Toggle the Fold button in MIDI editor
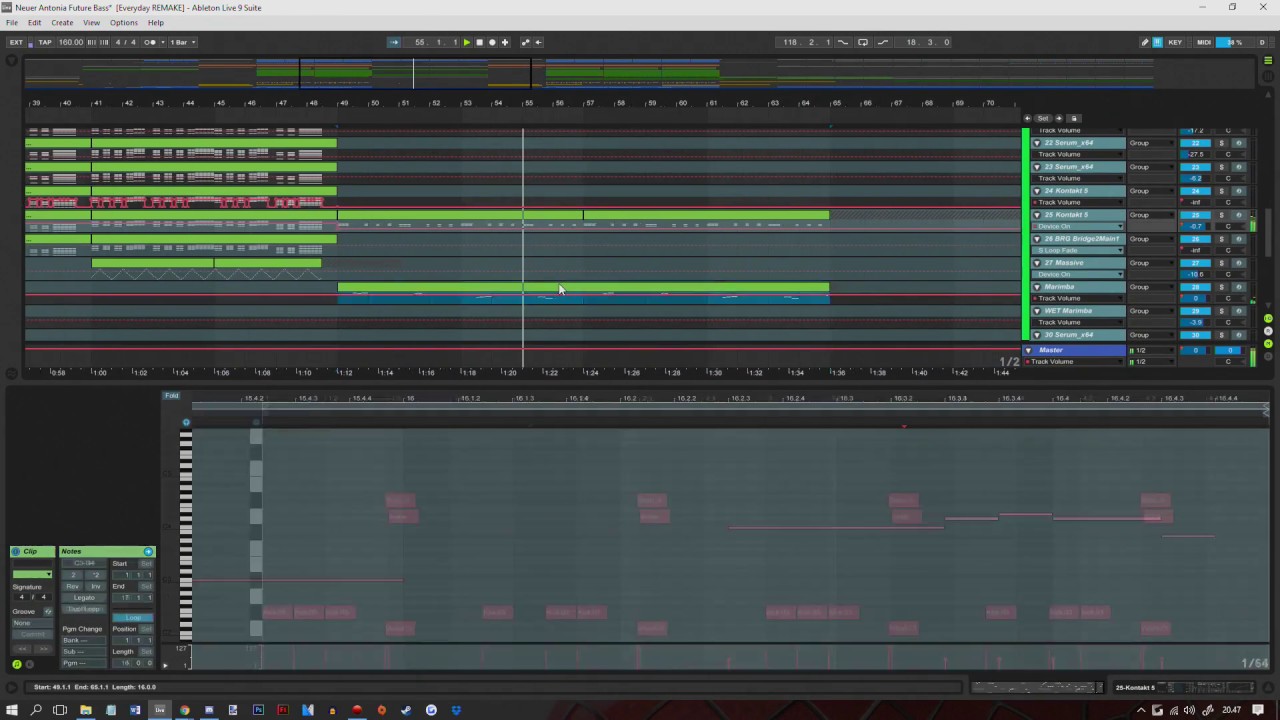The image size is (1280, 720). coord(172,396)
